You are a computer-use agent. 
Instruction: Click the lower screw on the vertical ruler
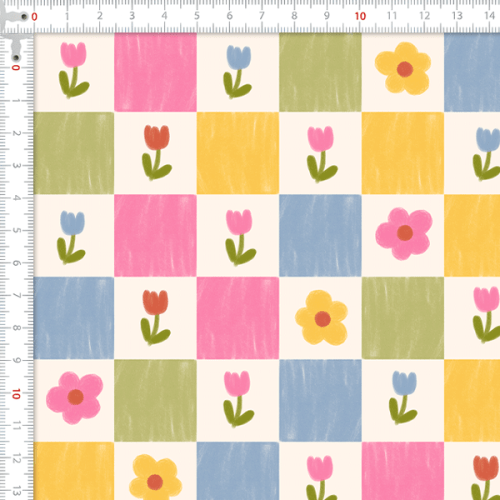[16, 58]
